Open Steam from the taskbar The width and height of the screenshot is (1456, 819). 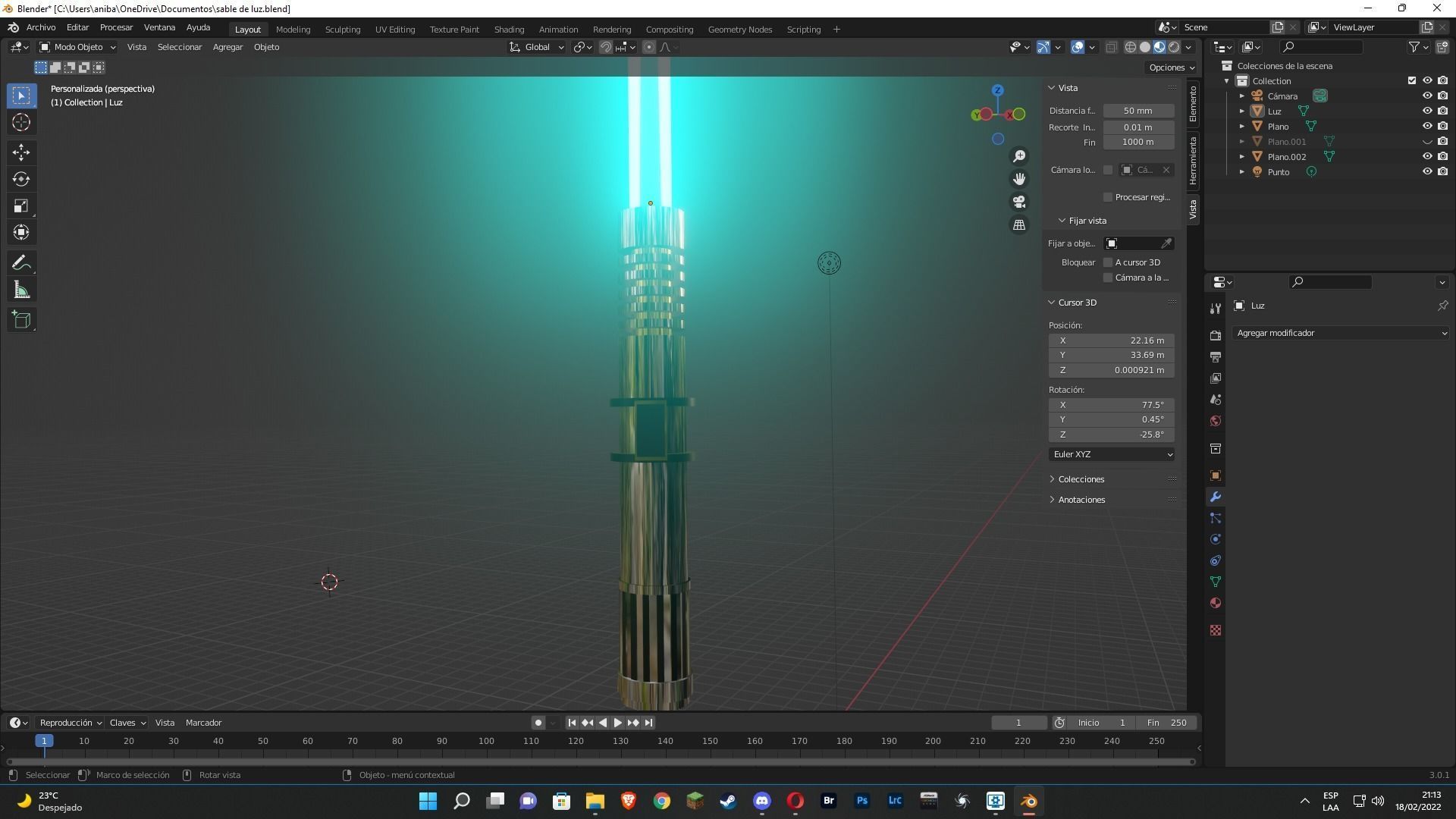728,801
